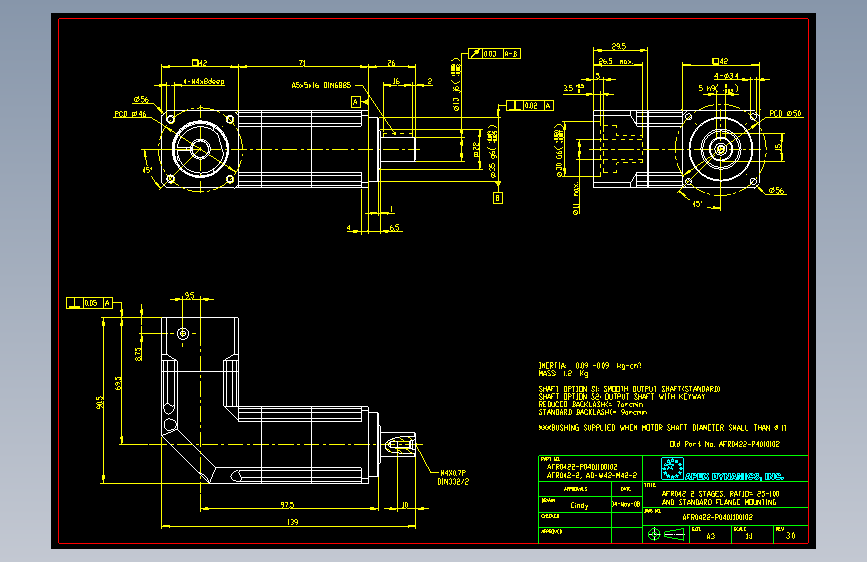The image size is (867, 562).
Task: Click the sheet size 'A3' cell
Action: [x=711, y=536]
